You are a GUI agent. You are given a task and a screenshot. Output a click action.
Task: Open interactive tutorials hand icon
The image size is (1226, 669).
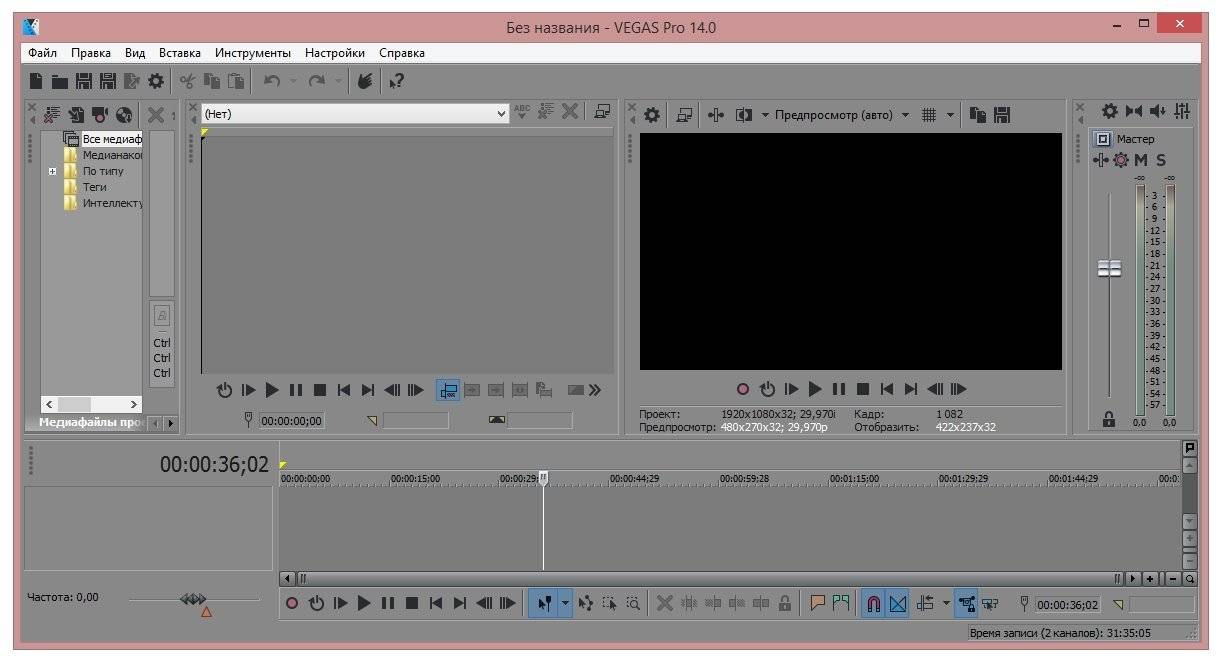click(x=365, y=81)
